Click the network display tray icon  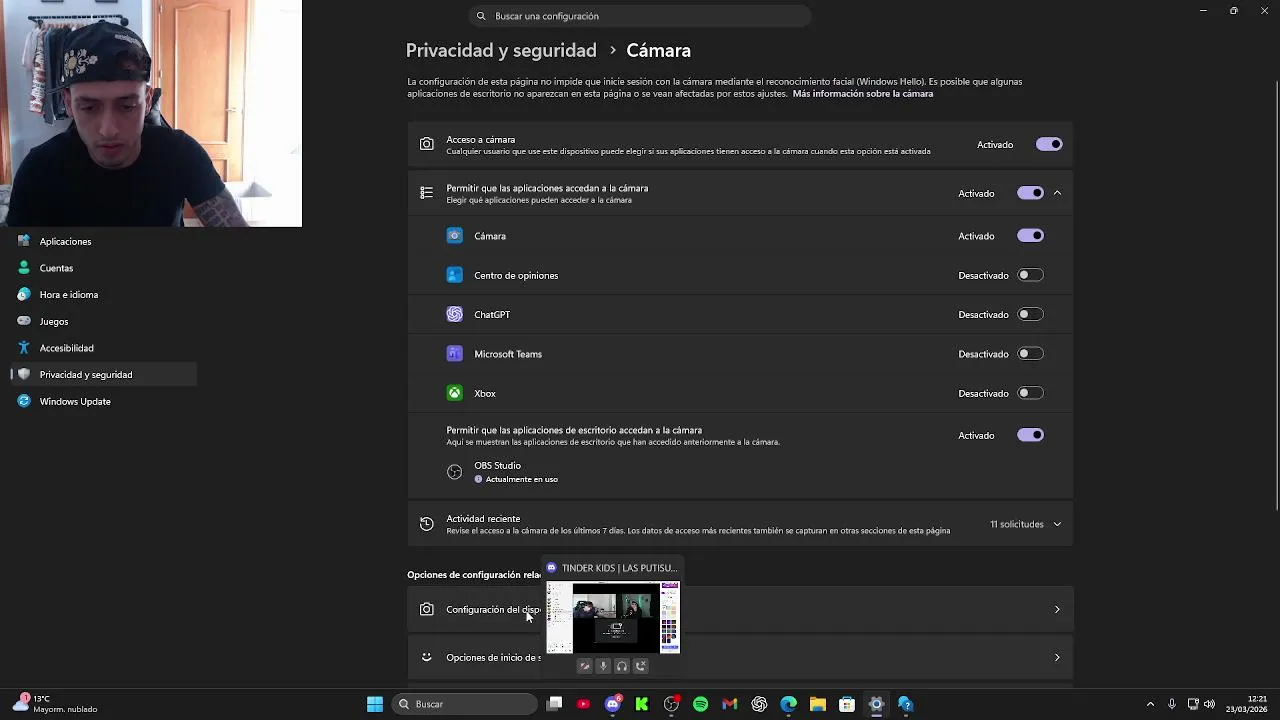tap(1192, 704)
